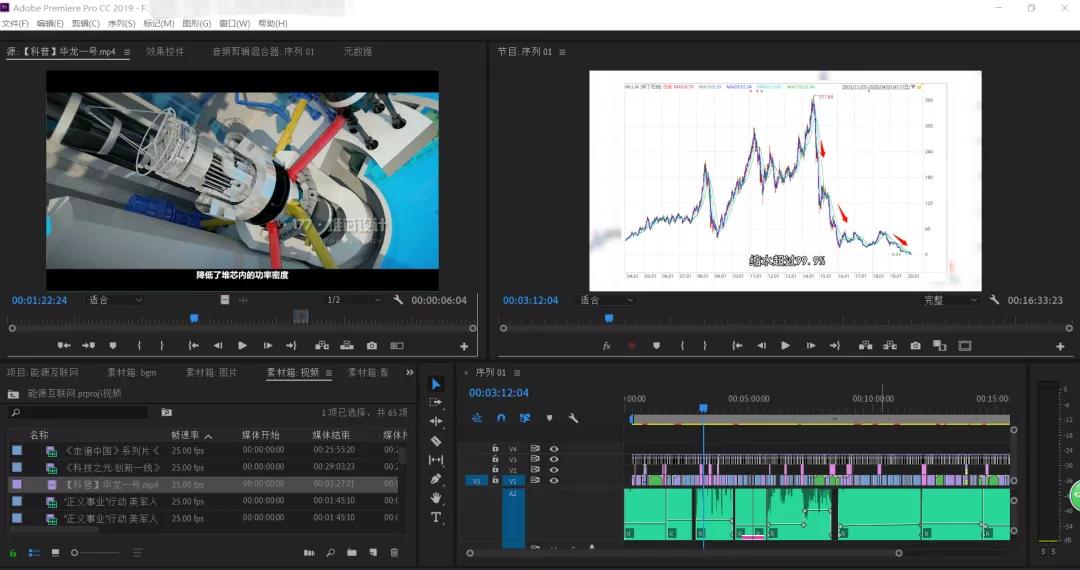Select the Type tool
Image resolution: width=1080 pixels, height=570 pixels.
pyautogui.click(x=436, y=517)
